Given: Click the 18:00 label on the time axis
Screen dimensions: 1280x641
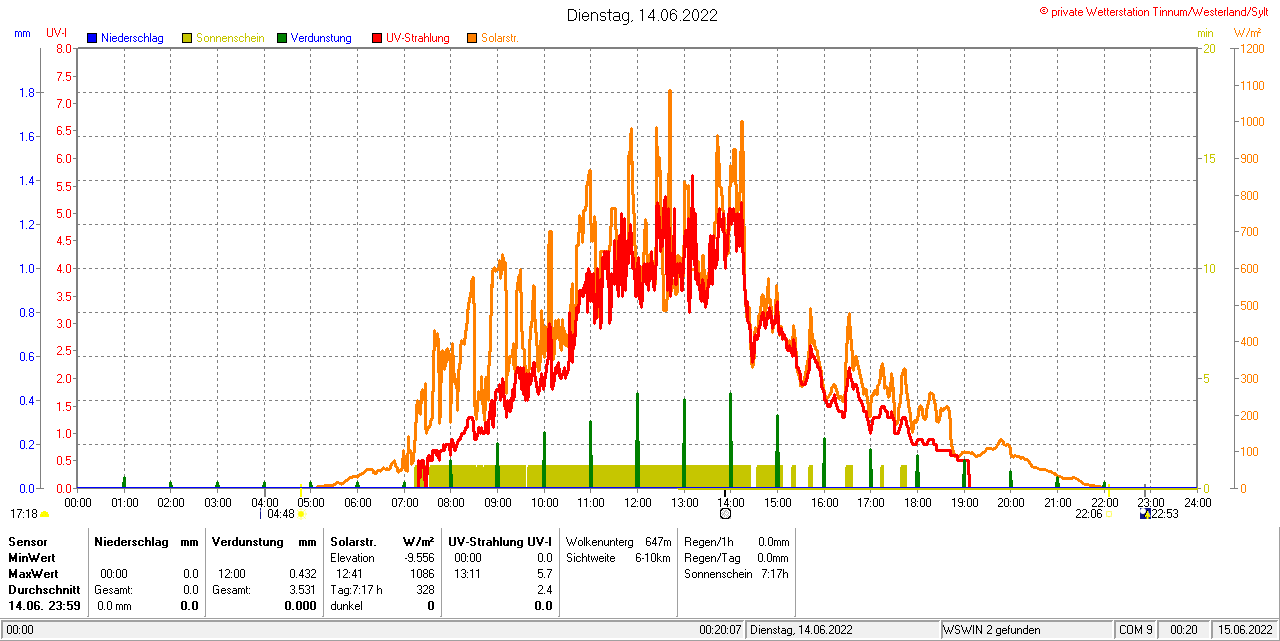Looking at the screenshot, I should (917, 502).
